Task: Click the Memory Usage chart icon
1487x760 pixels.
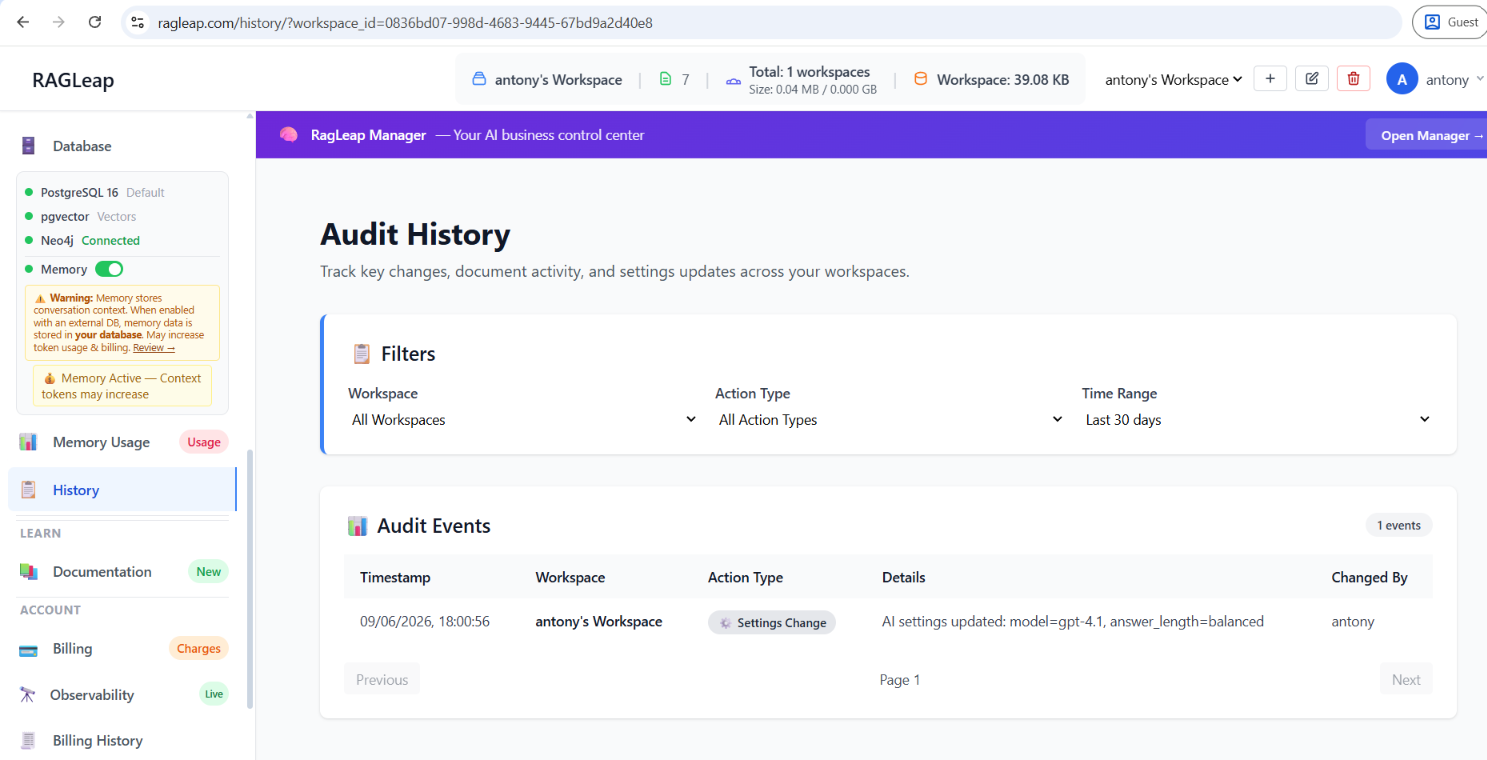Action: coord(28,442)
